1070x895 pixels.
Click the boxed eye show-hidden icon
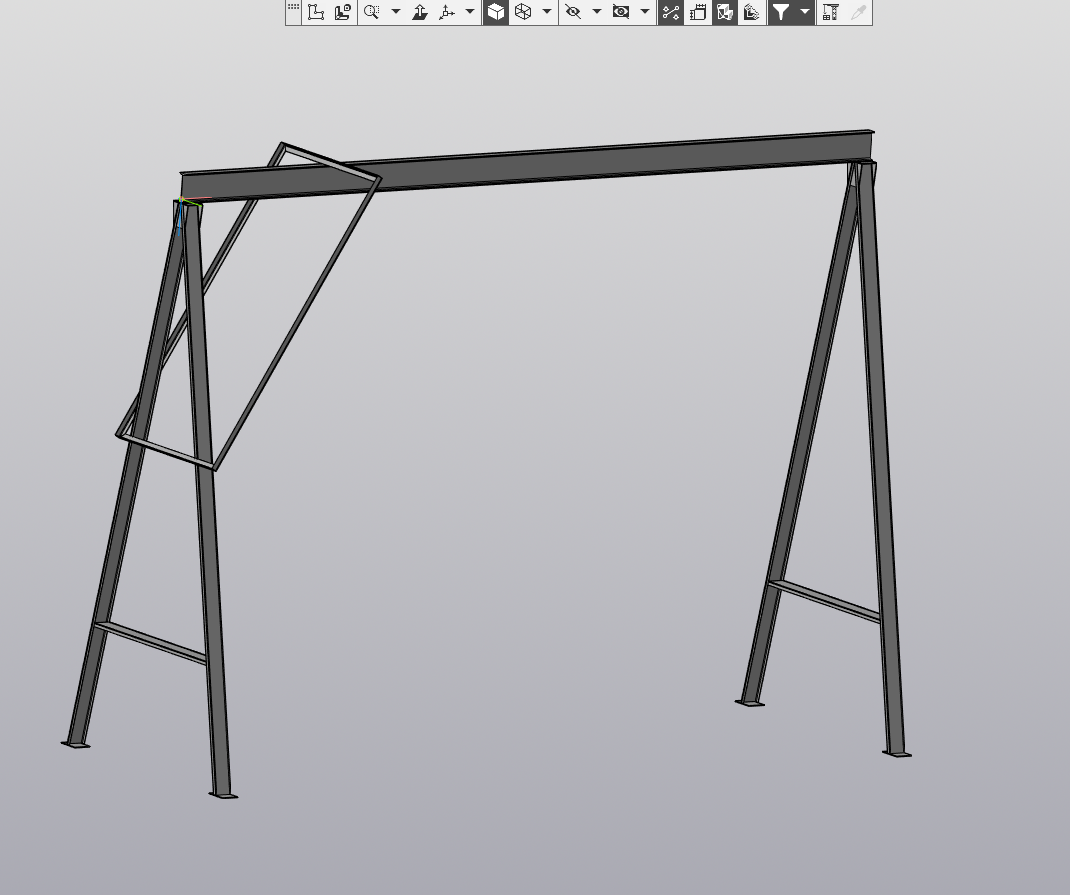pyautogui.click(x=621, y=12)
